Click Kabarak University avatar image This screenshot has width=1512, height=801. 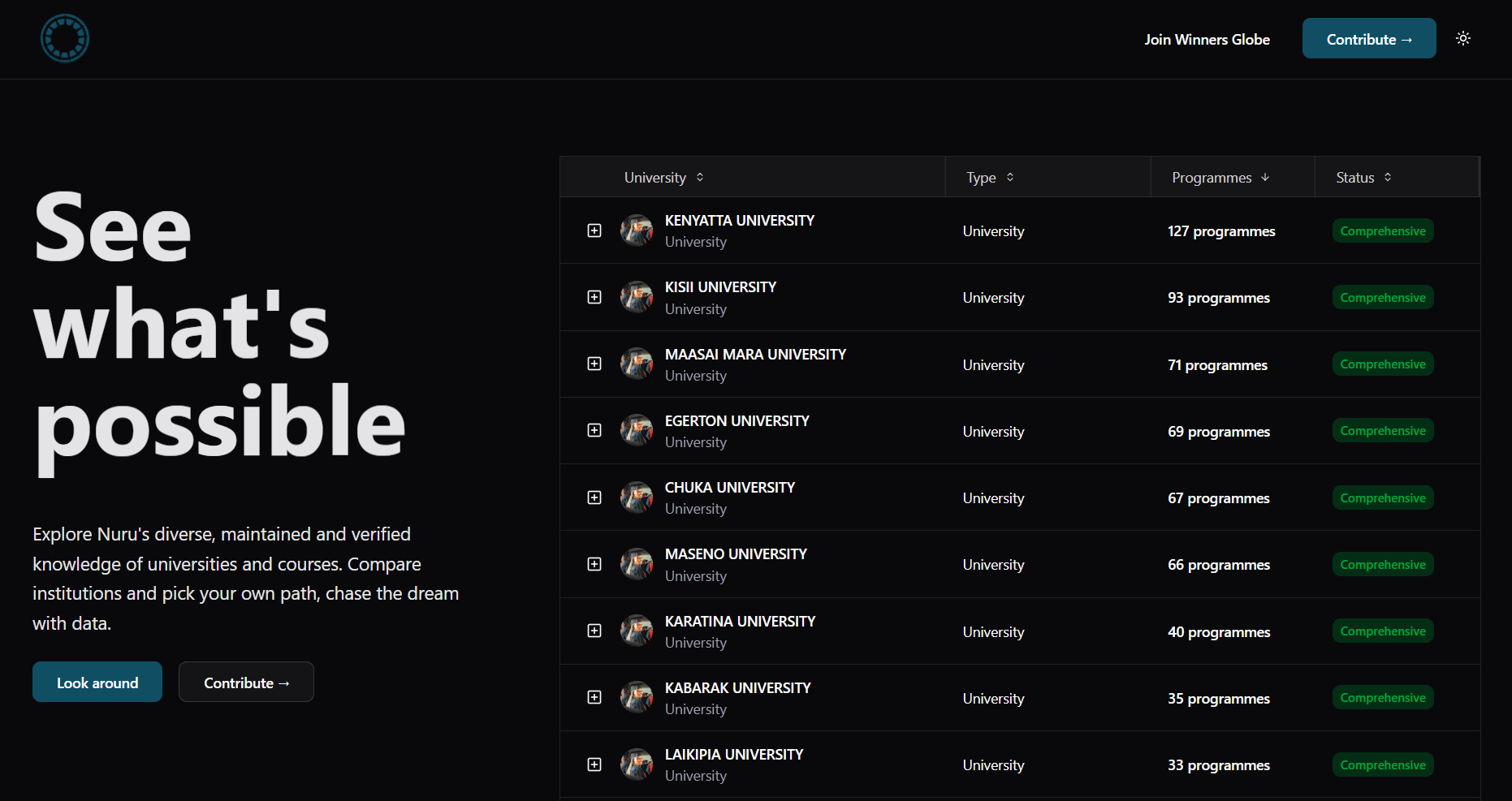[x=637, y=696]
